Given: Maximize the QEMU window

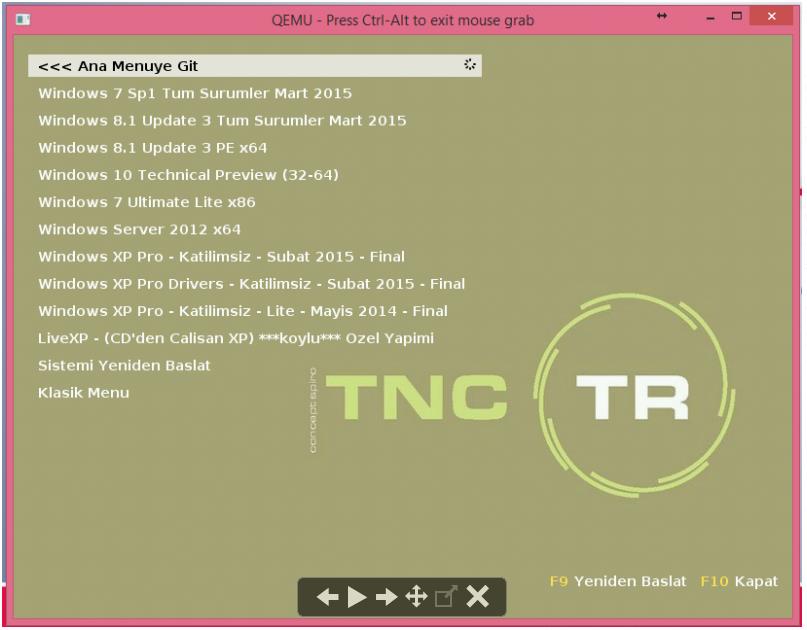Looking at the screenshot, I should coord(737,16).
